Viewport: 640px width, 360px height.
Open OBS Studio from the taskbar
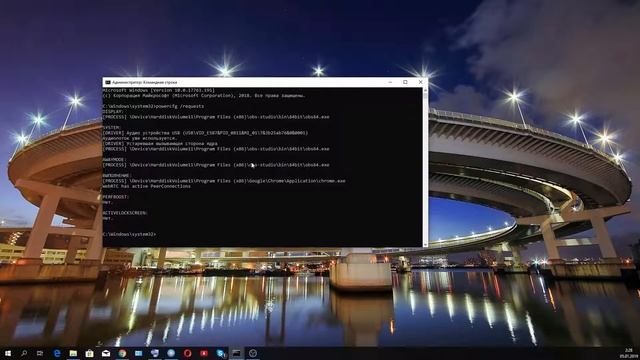(253, 353)
